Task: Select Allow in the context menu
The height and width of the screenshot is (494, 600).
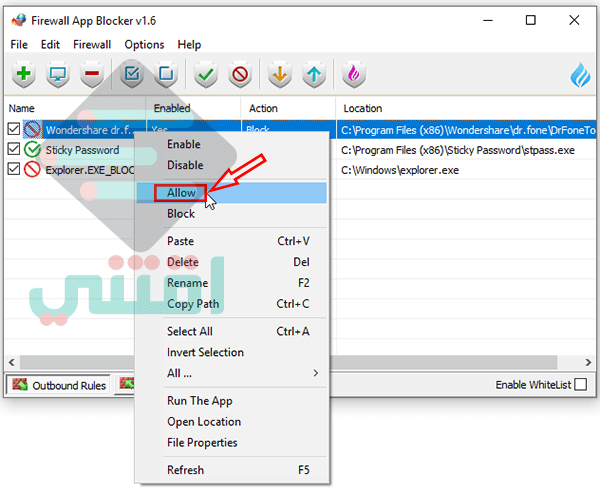Action: point(232,192)
